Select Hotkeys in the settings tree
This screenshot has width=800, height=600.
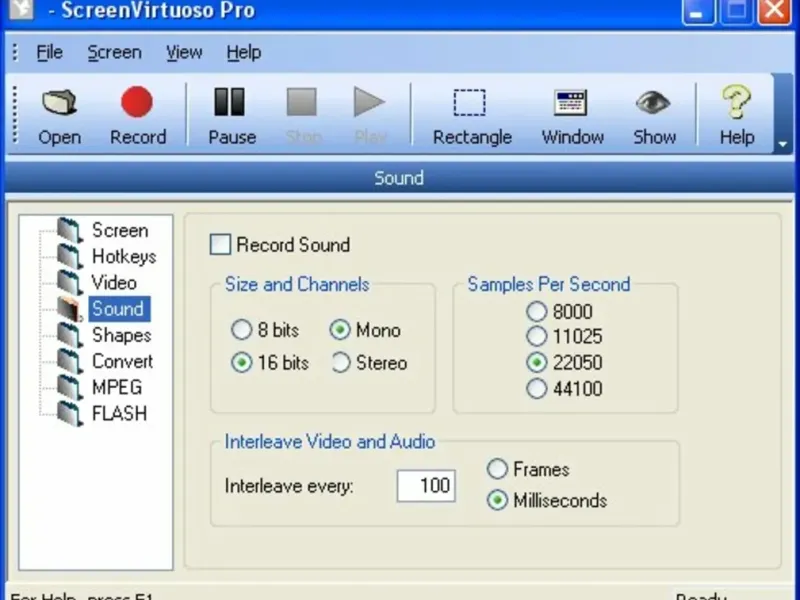click(x=124, y=256)
